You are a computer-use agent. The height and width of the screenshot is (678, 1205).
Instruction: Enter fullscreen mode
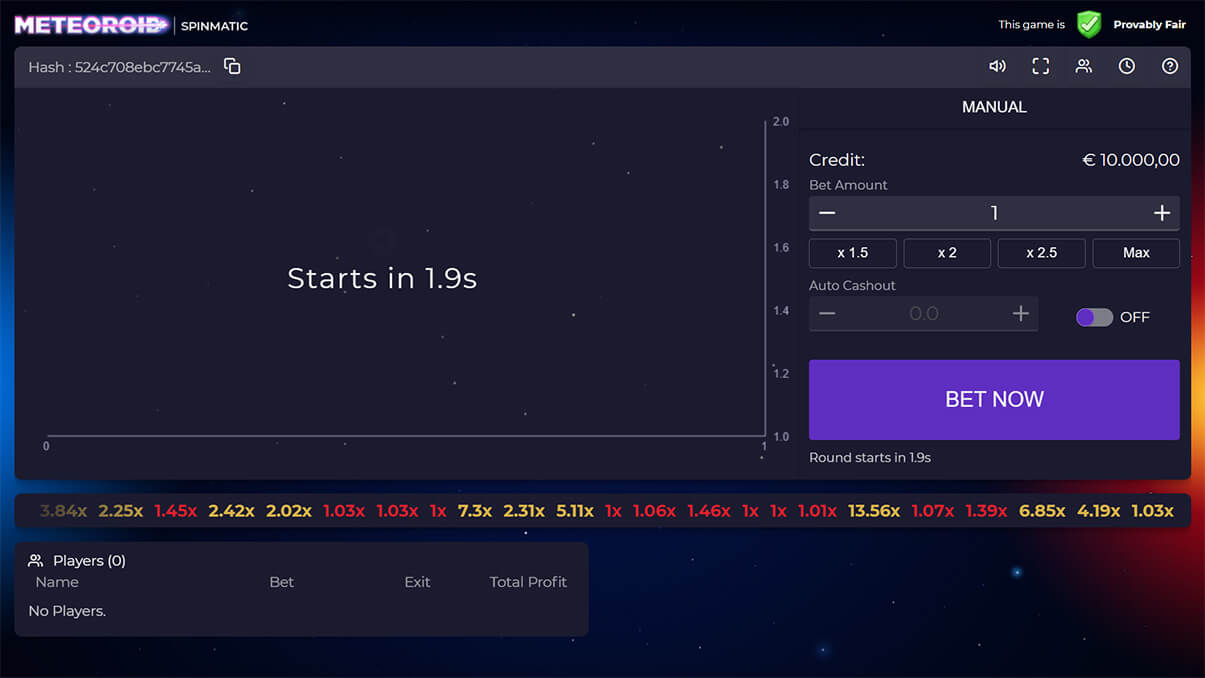1040,66
